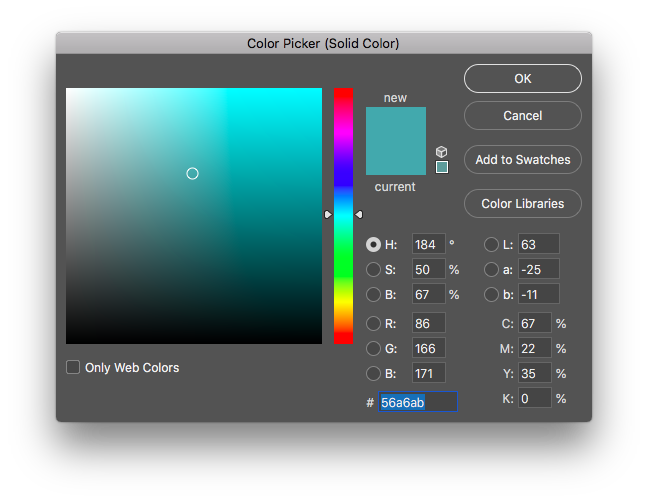648x502 pixels.
Task: Click the circular color marker in the color field
Action: pyautogui.click(x=192, y=174)
